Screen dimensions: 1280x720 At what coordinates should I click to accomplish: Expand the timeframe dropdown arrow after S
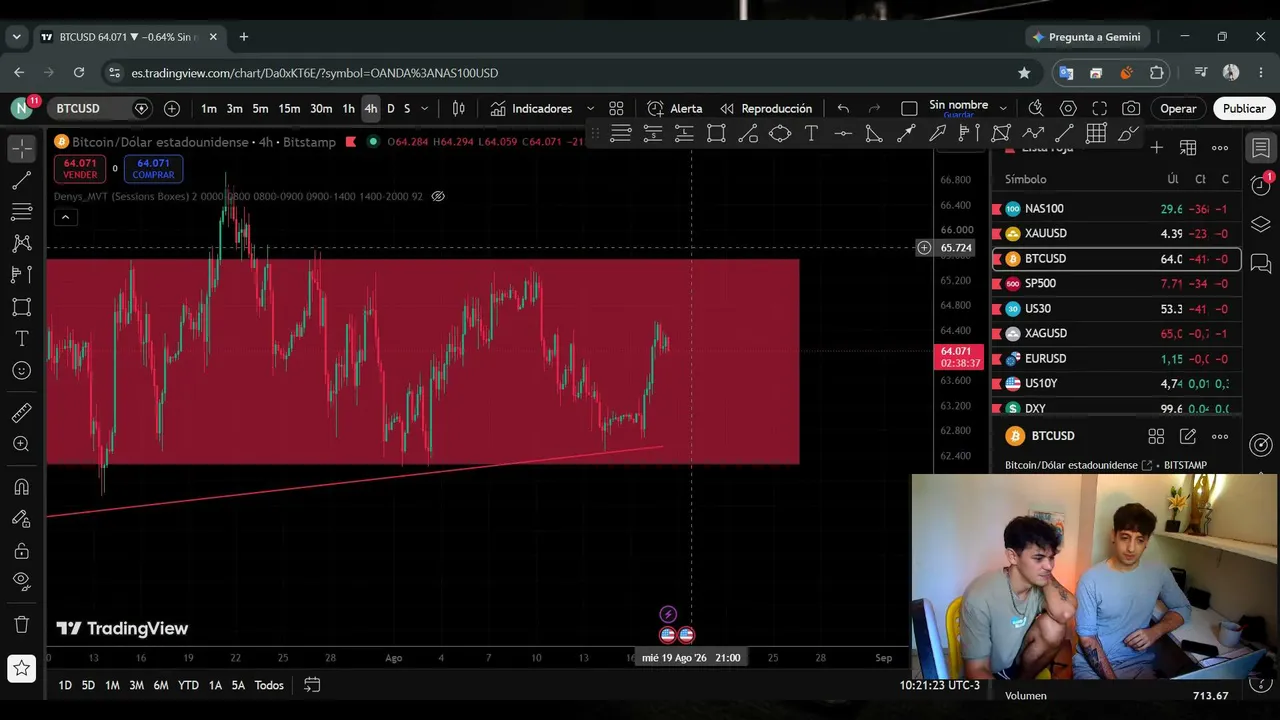(x=424, y=108)
